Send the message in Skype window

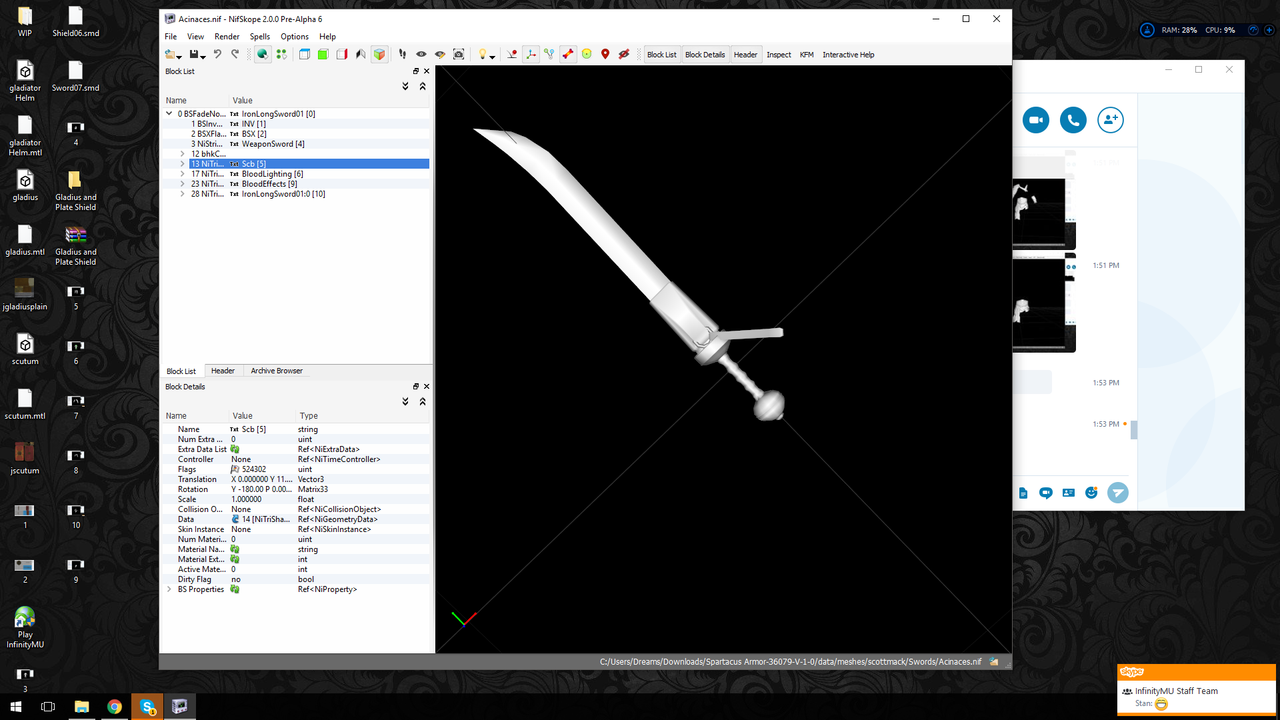pos(1117,492)
